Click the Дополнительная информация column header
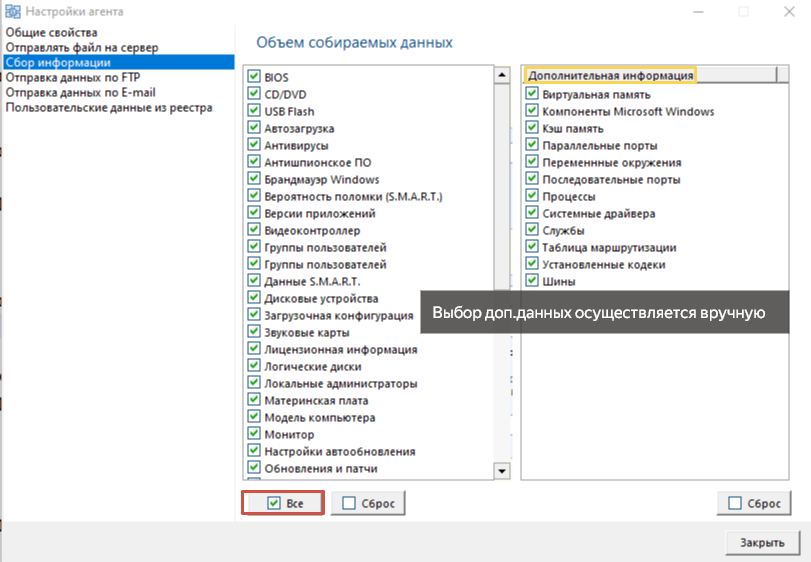 click(610, 75)
